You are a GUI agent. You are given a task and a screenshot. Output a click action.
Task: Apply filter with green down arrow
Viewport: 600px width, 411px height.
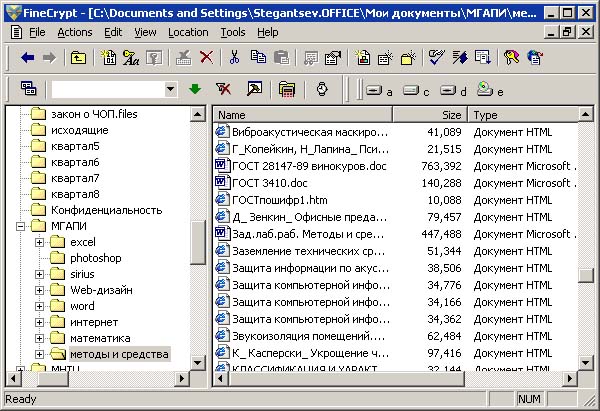pyautogui.click(x=195, y=89)
